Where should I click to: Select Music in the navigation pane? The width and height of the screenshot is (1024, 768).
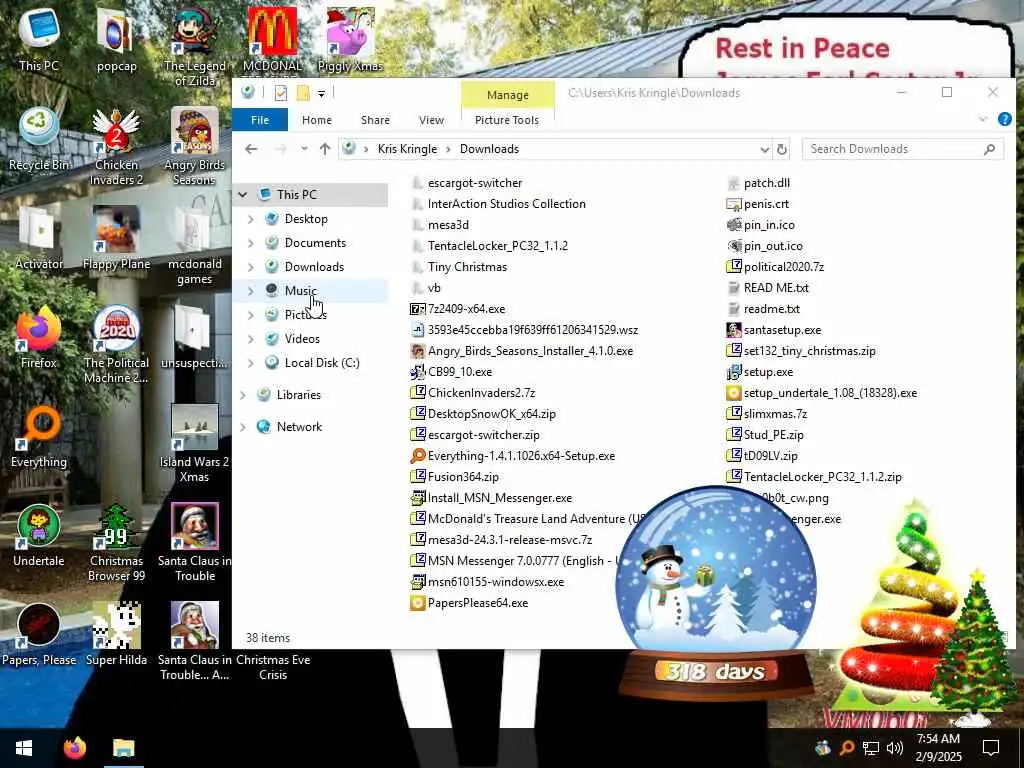[x=300, y=291]
